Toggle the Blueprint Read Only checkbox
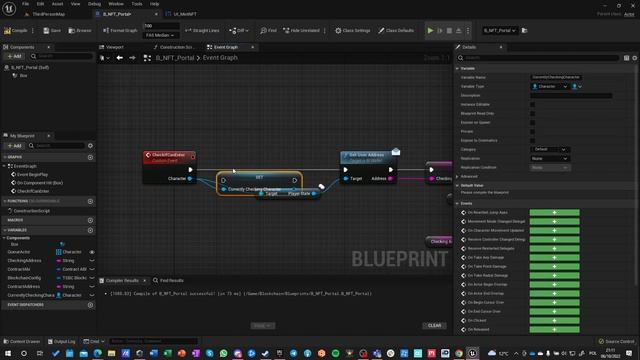The image size is (640, 360). coord(532,113)
